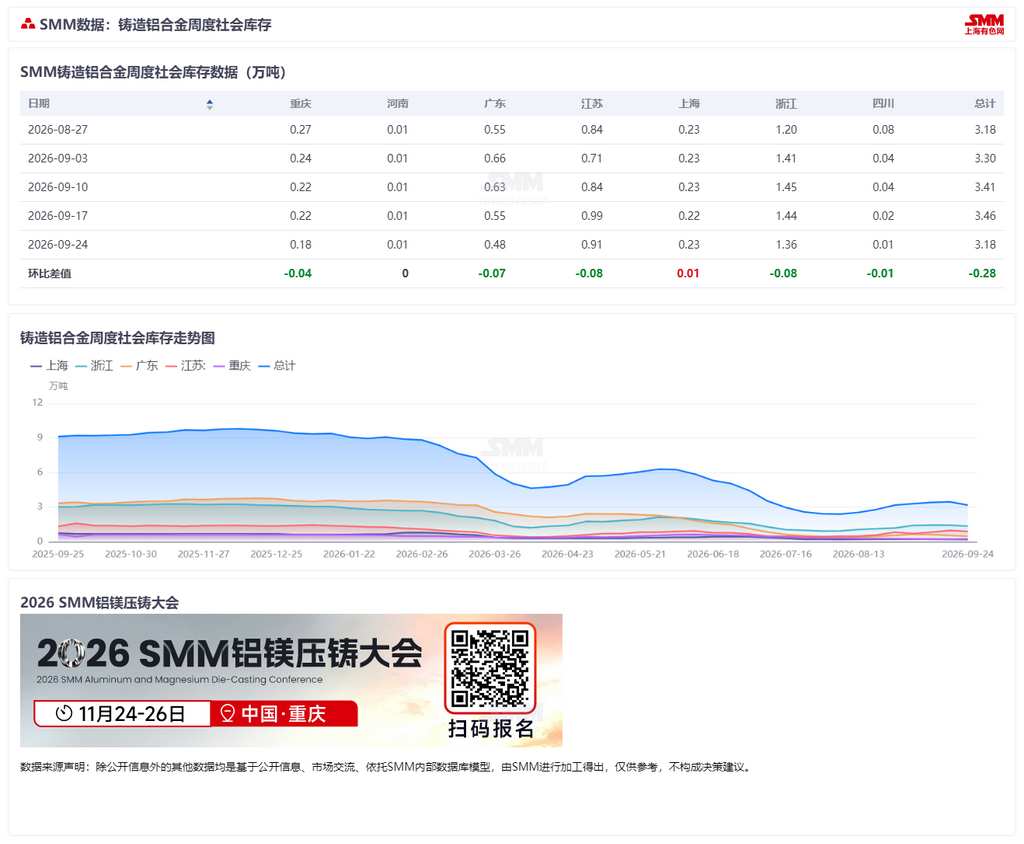
Task: Click the 0.27 重庆 value
Action: (x=300, y=130)
